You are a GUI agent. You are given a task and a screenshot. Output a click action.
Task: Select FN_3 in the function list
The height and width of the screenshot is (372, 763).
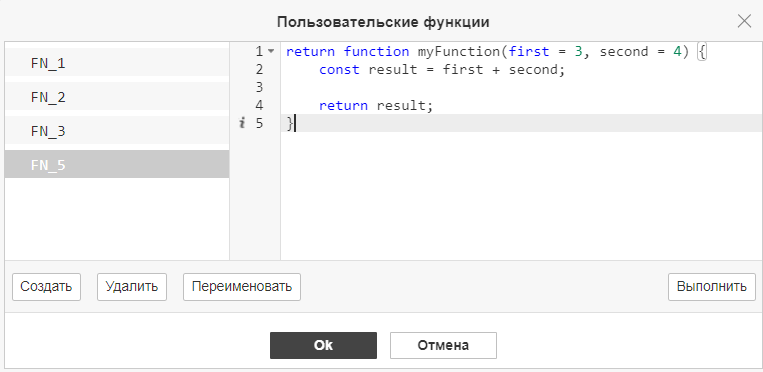pos(117,130)
